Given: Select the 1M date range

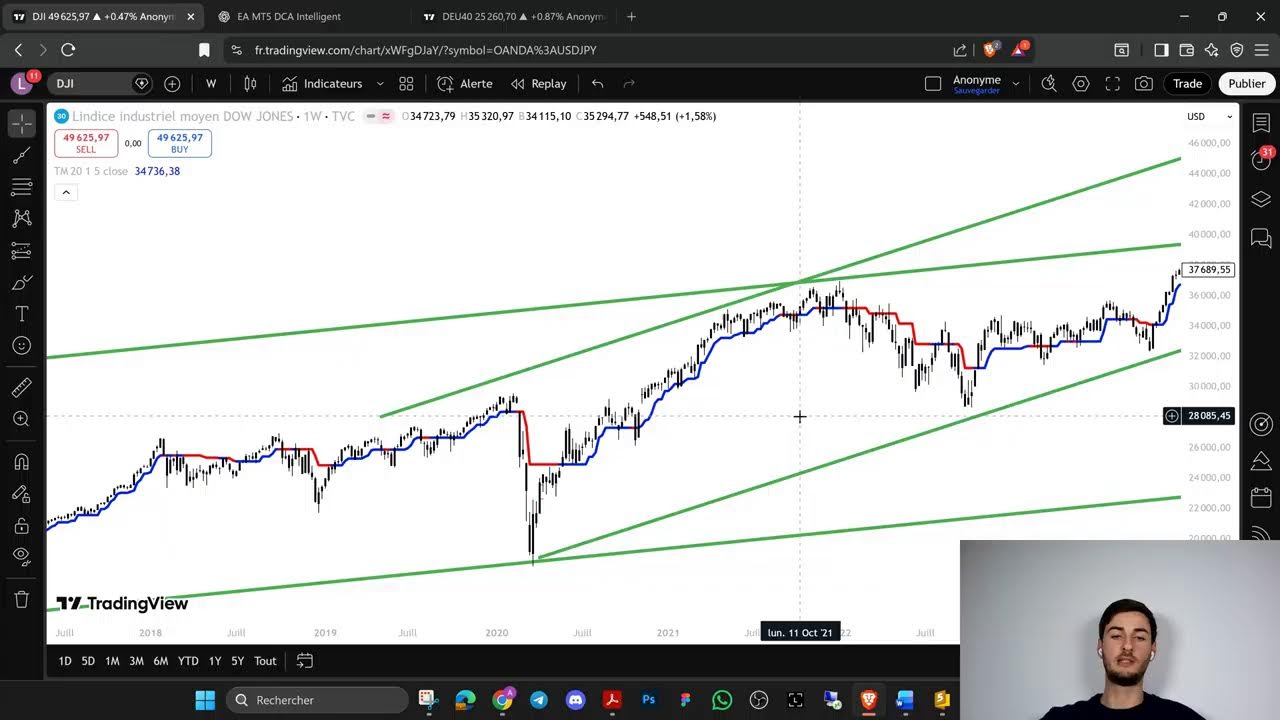Looking at the screenshot, I should click(112, 661).
